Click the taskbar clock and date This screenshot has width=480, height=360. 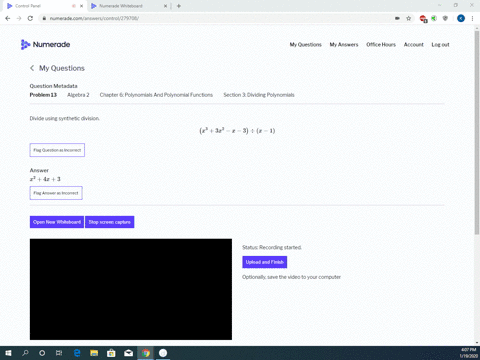click(x=468, y=353)
